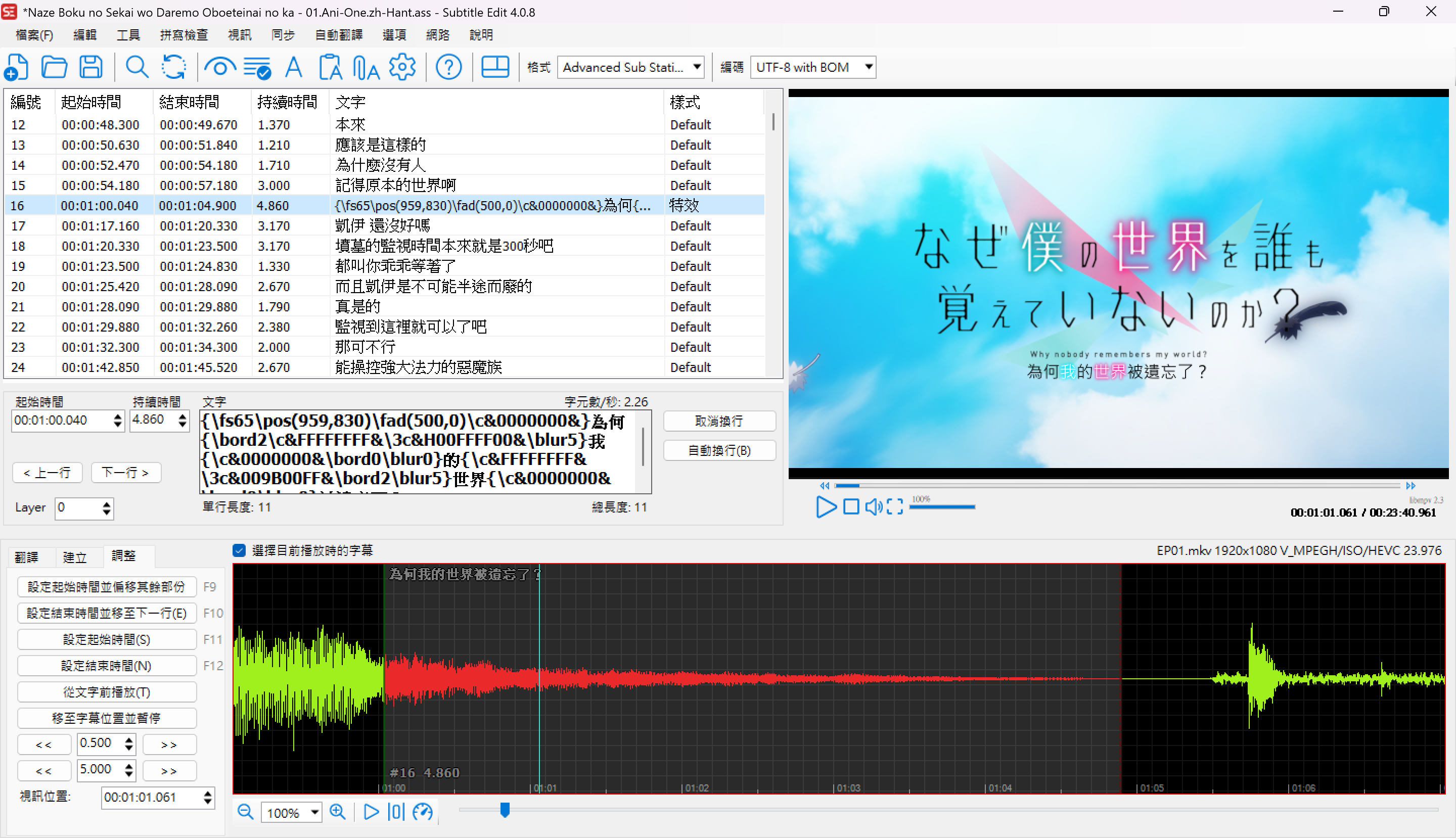This screenshot has height=838, width=1456.
Task: Stop video playback in the preview player
Action: (x=851, y=507)
